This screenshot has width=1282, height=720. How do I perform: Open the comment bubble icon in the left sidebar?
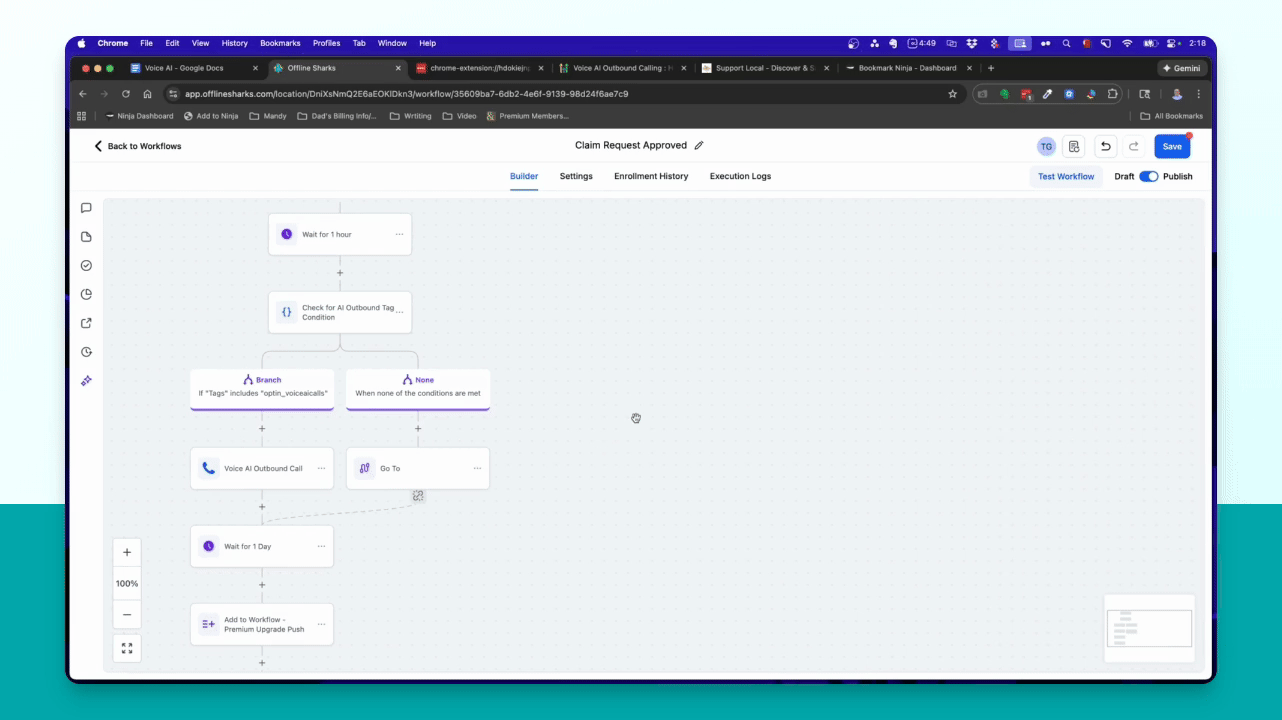pyautogui.click(x=86, y=208)
